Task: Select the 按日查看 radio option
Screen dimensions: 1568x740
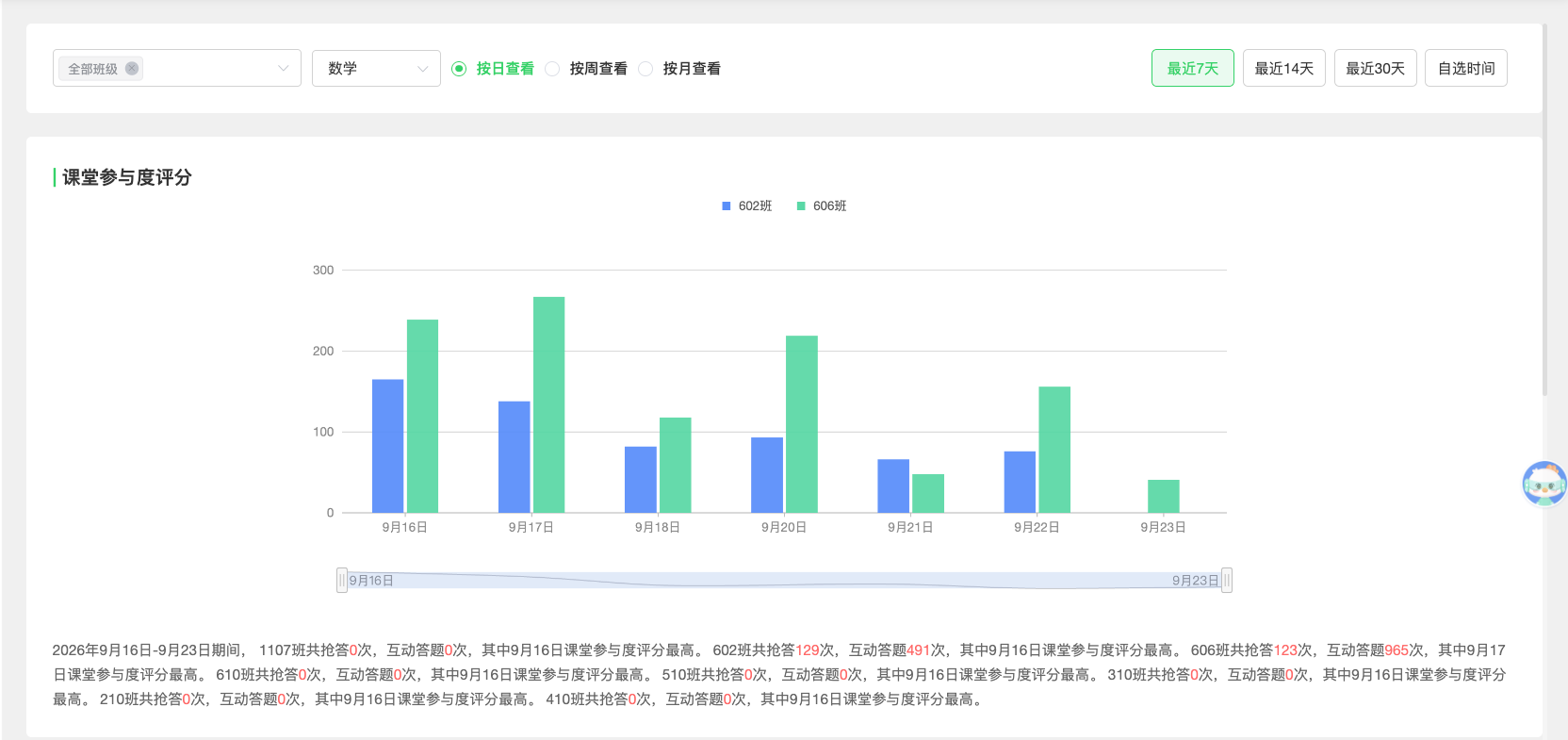Action: [x=493, y=69]
